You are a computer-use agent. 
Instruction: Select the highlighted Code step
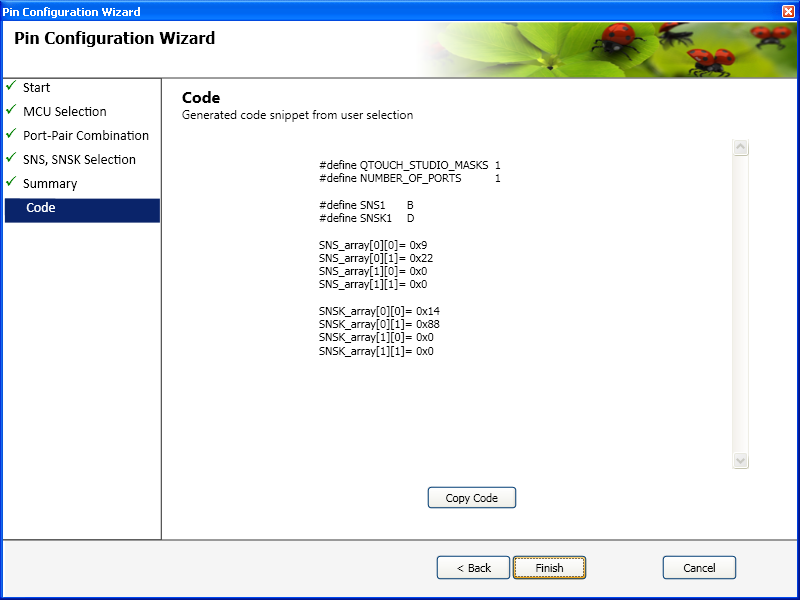(82, 210)
